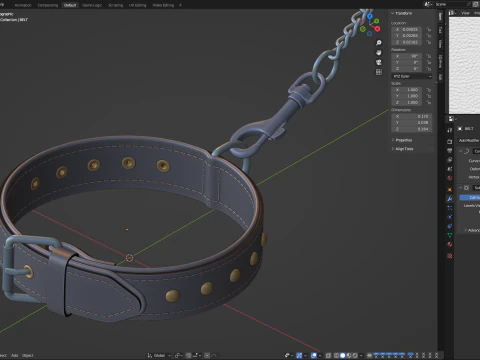Switch to the UV Editing workspace tab
The image size is (480, 360).
(x=137, y=5)
